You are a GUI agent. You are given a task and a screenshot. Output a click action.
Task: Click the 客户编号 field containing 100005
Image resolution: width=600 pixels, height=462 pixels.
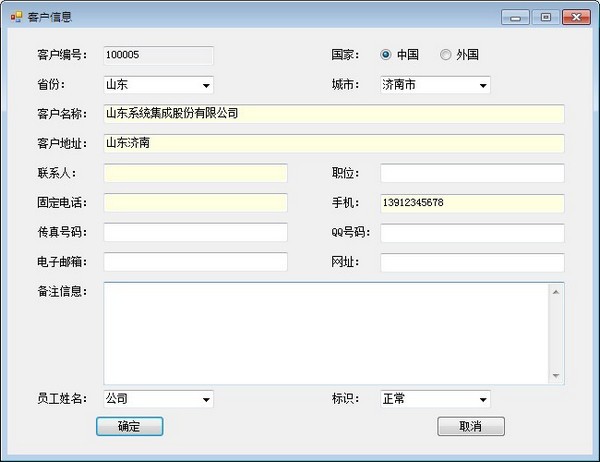pyautogui.click(x=158, y=55)
